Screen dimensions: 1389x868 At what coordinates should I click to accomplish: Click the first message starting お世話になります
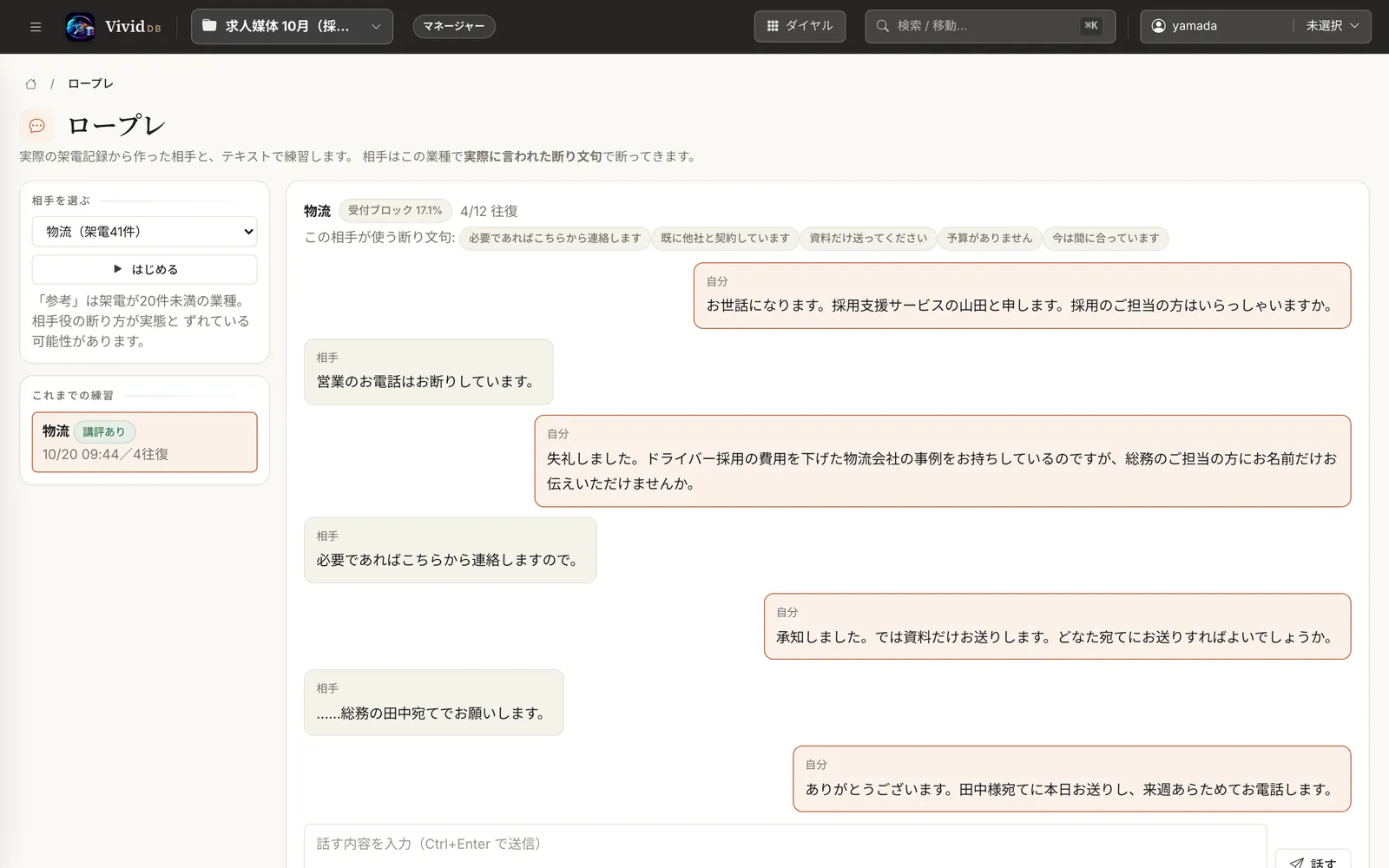point(1022,295)
